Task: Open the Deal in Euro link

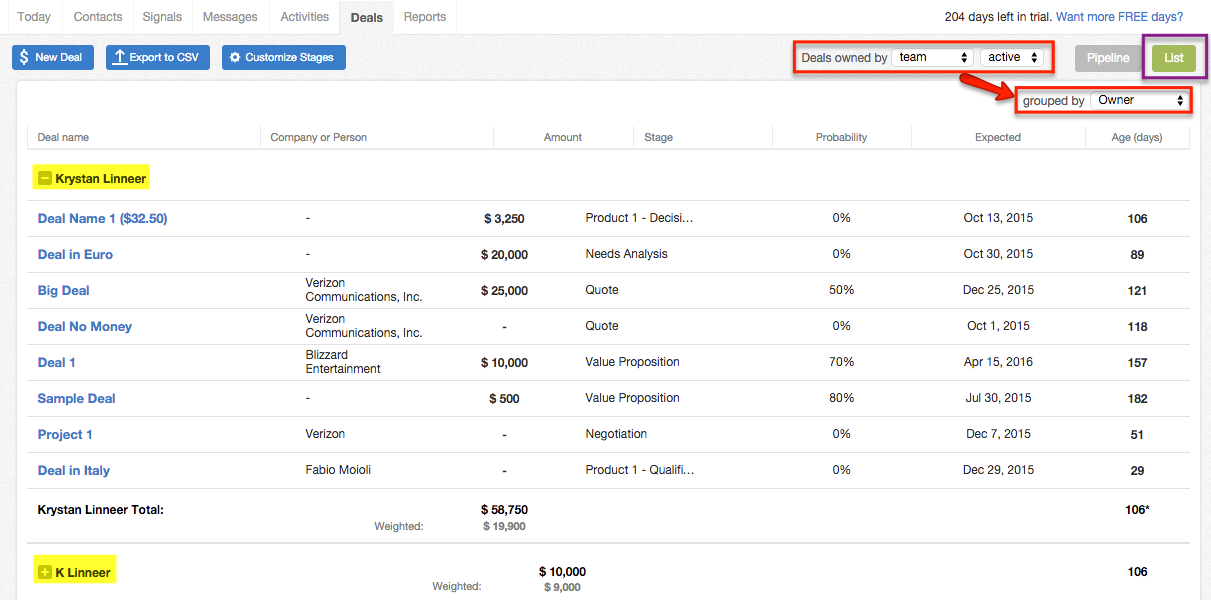Action: 75,255
